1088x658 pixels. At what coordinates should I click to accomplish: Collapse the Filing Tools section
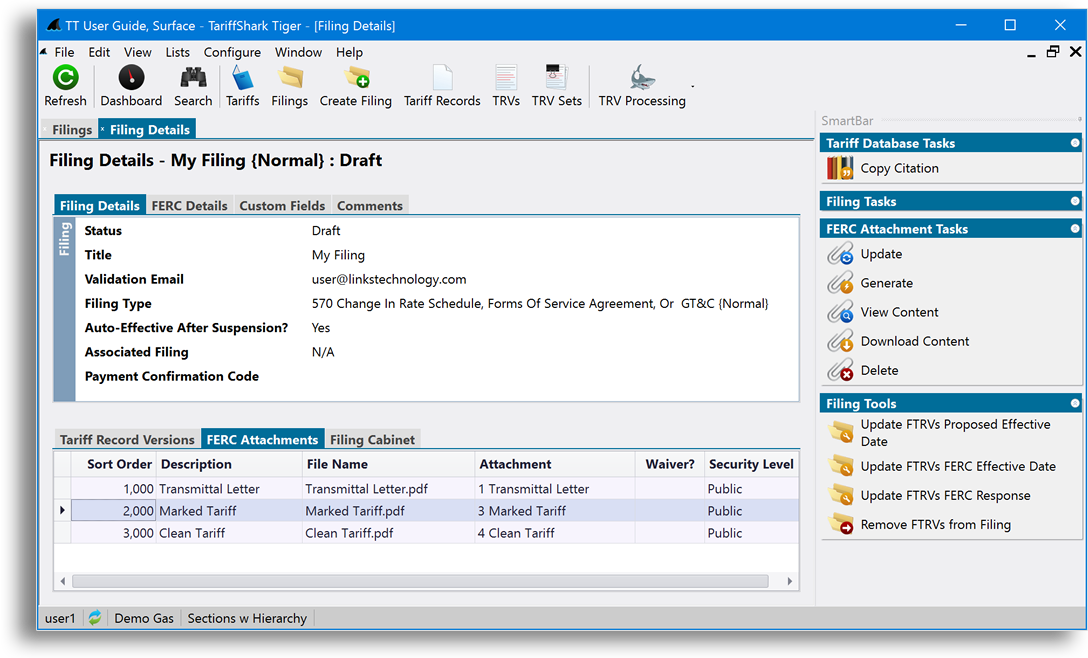pos(1075,403)
